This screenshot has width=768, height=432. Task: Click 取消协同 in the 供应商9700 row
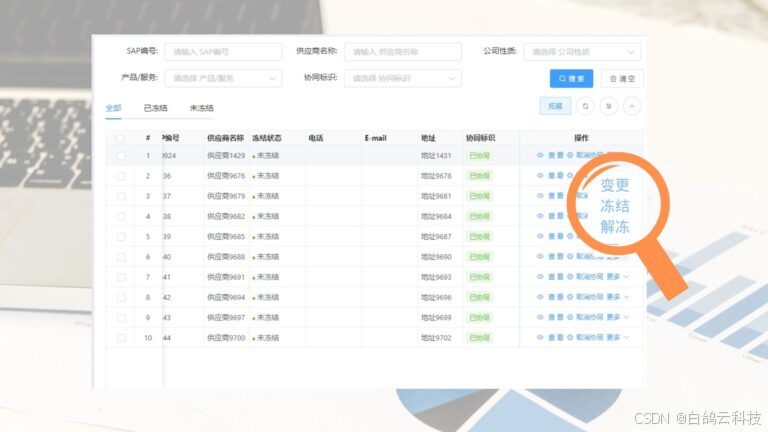tap(589, 337)
